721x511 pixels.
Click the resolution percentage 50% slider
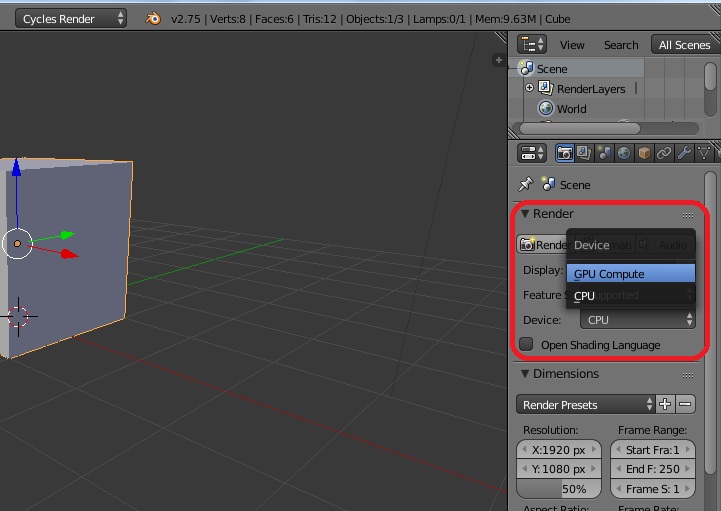[x=560, y=489]
